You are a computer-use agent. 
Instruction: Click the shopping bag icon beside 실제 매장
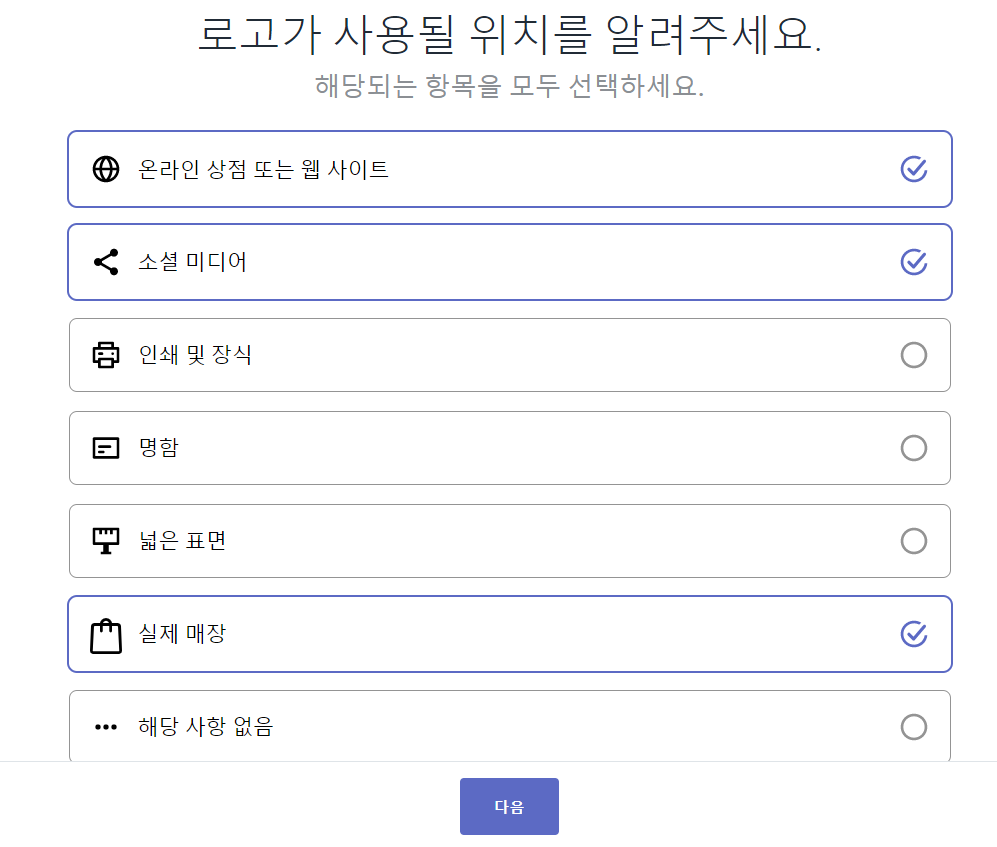point(106,634)
